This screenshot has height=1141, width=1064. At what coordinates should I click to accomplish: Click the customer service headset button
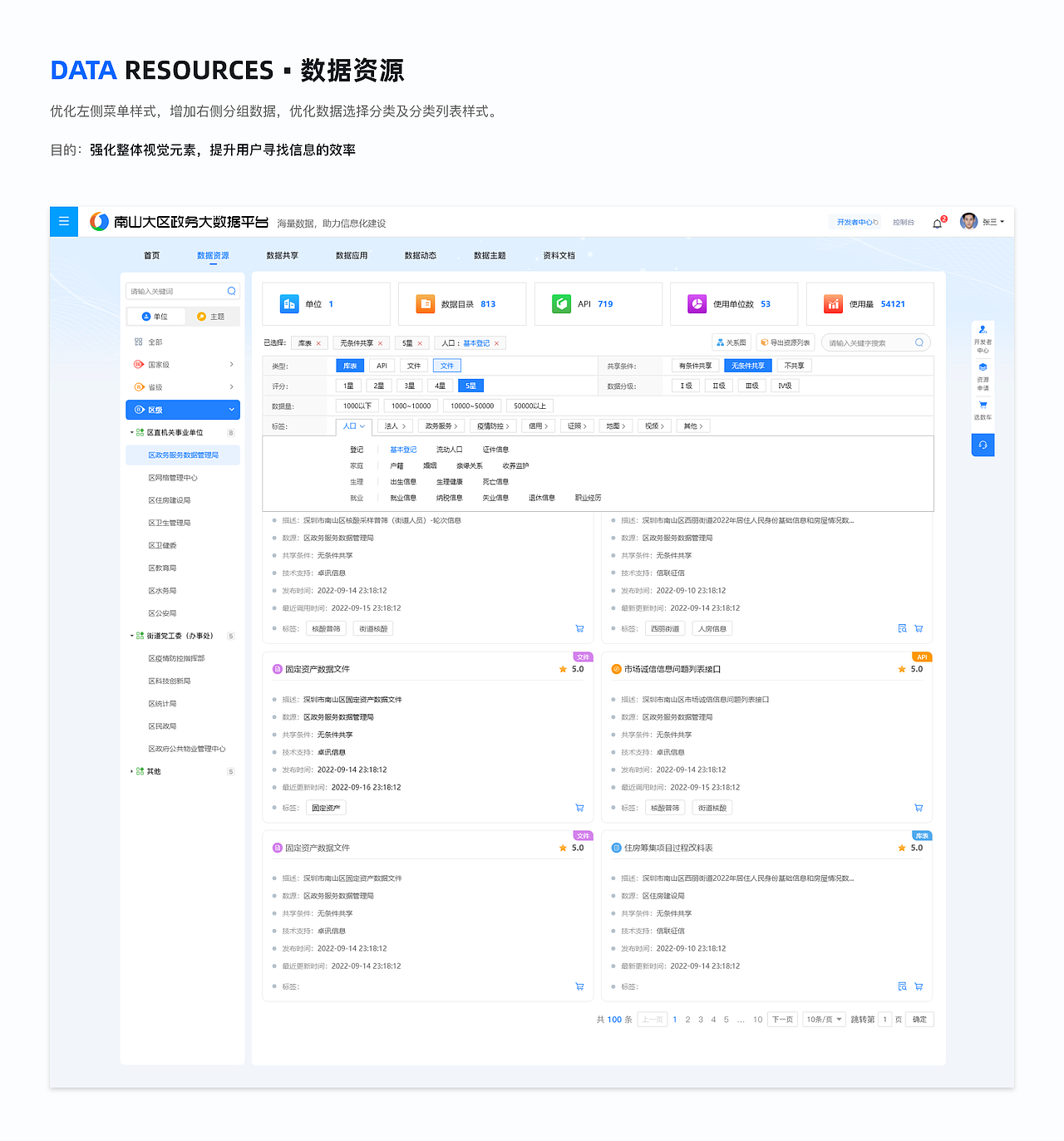click(983, 445)
